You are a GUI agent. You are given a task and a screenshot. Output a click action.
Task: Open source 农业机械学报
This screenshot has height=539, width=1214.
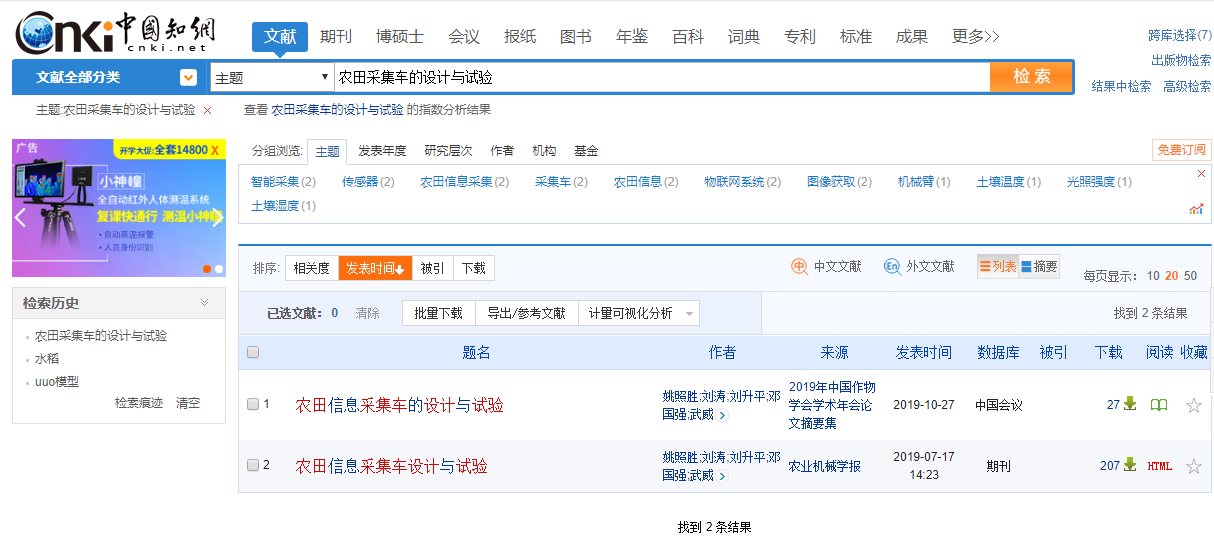(824, 466)
